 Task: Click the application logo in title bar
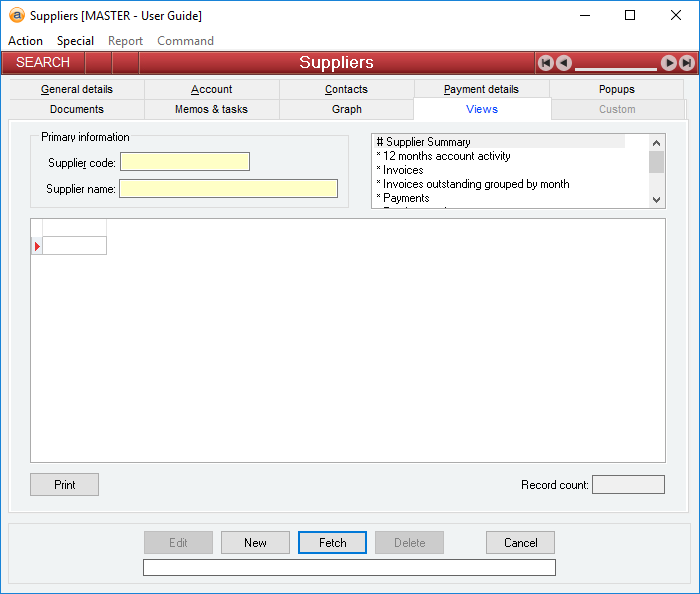pos(16,15)
